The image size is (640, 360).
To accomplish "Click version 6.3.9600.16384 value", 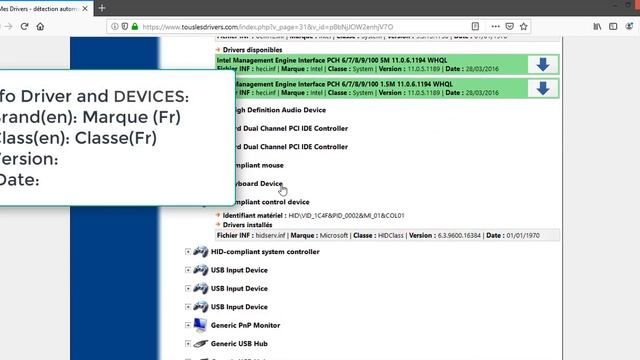I will click(459, 236).
